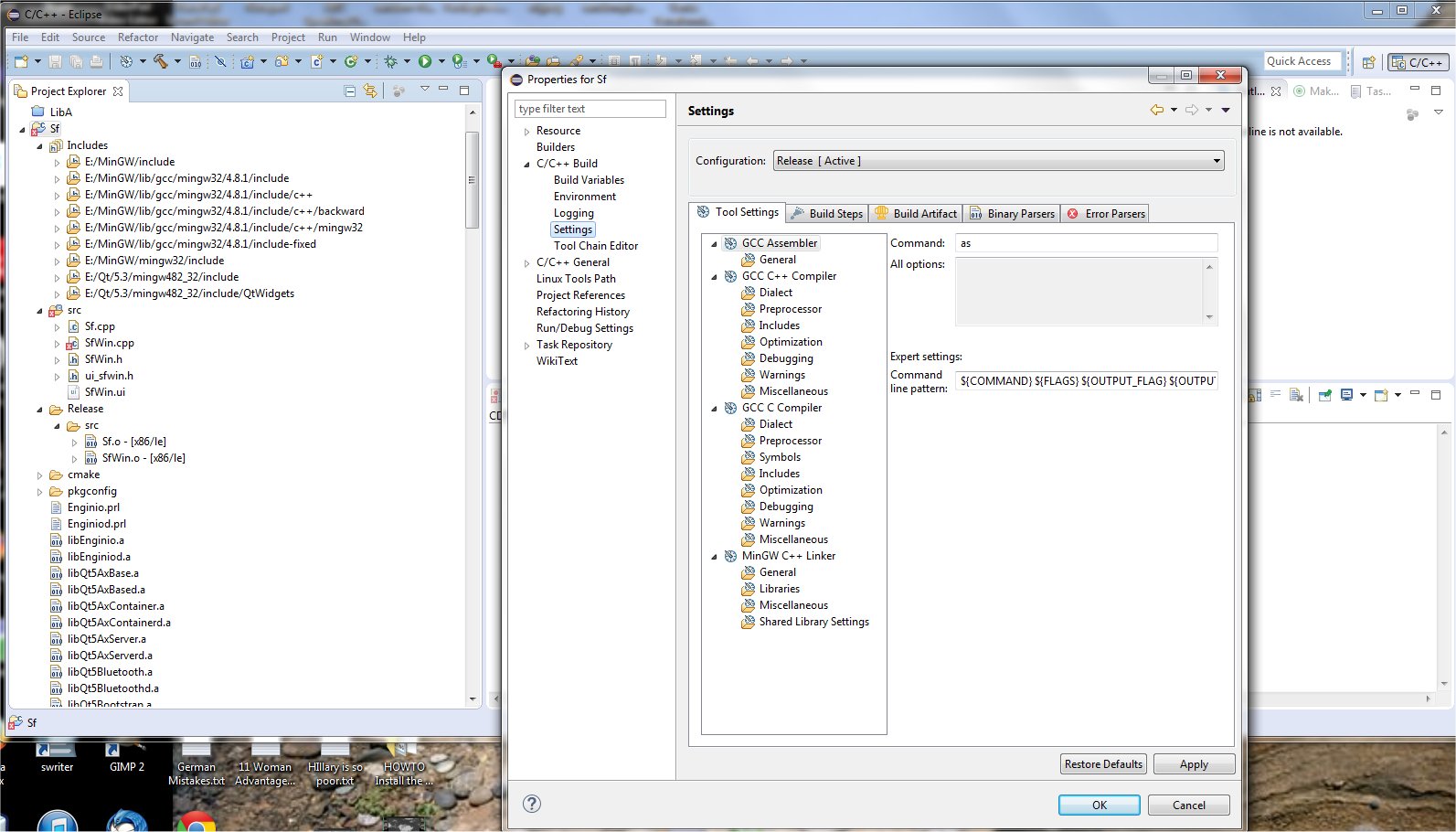Expand the cmake folder in Project Explorer

(39, 475)
